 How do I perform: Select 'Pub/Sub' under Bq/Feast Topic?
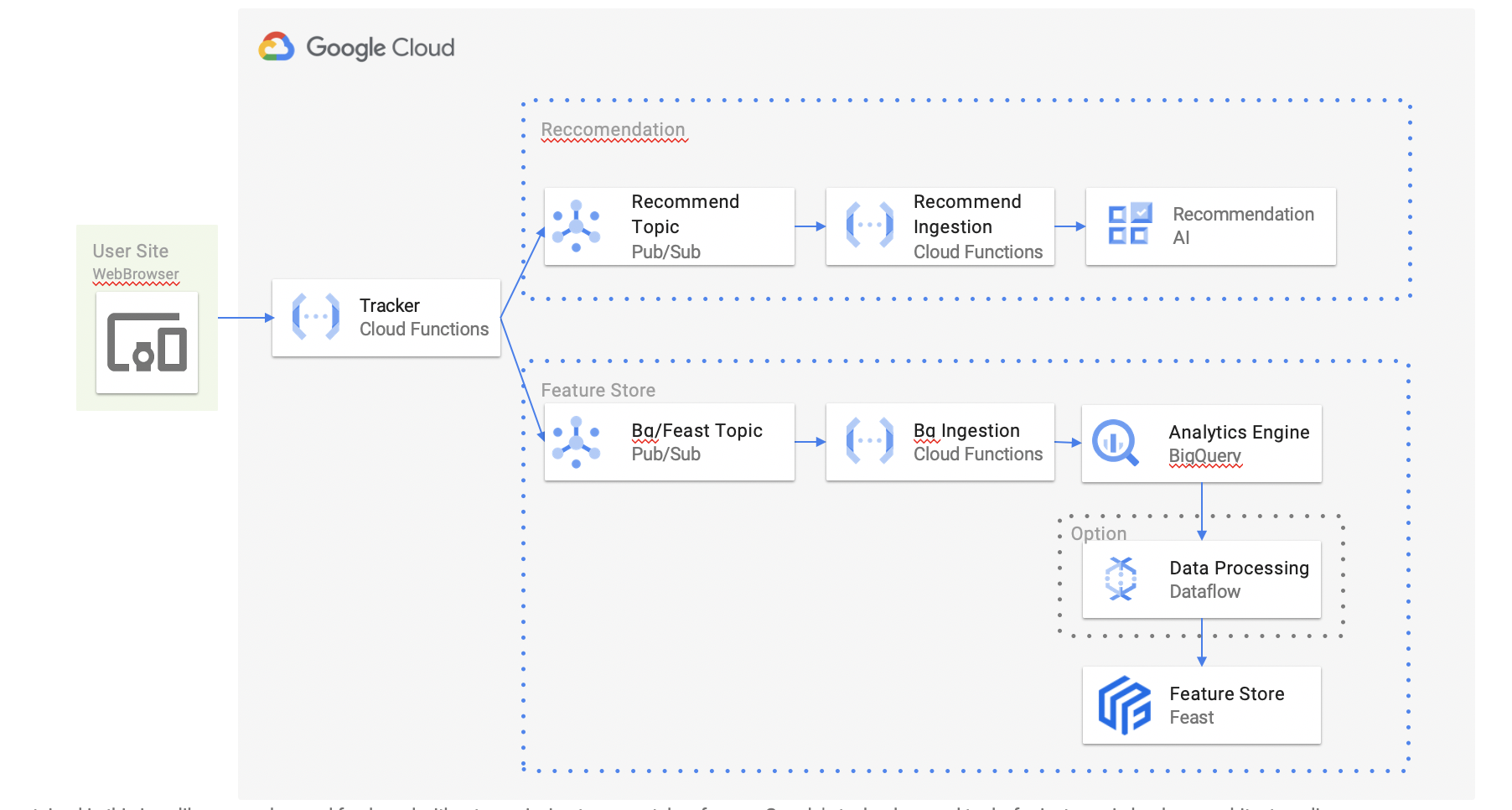coord(666,454)
